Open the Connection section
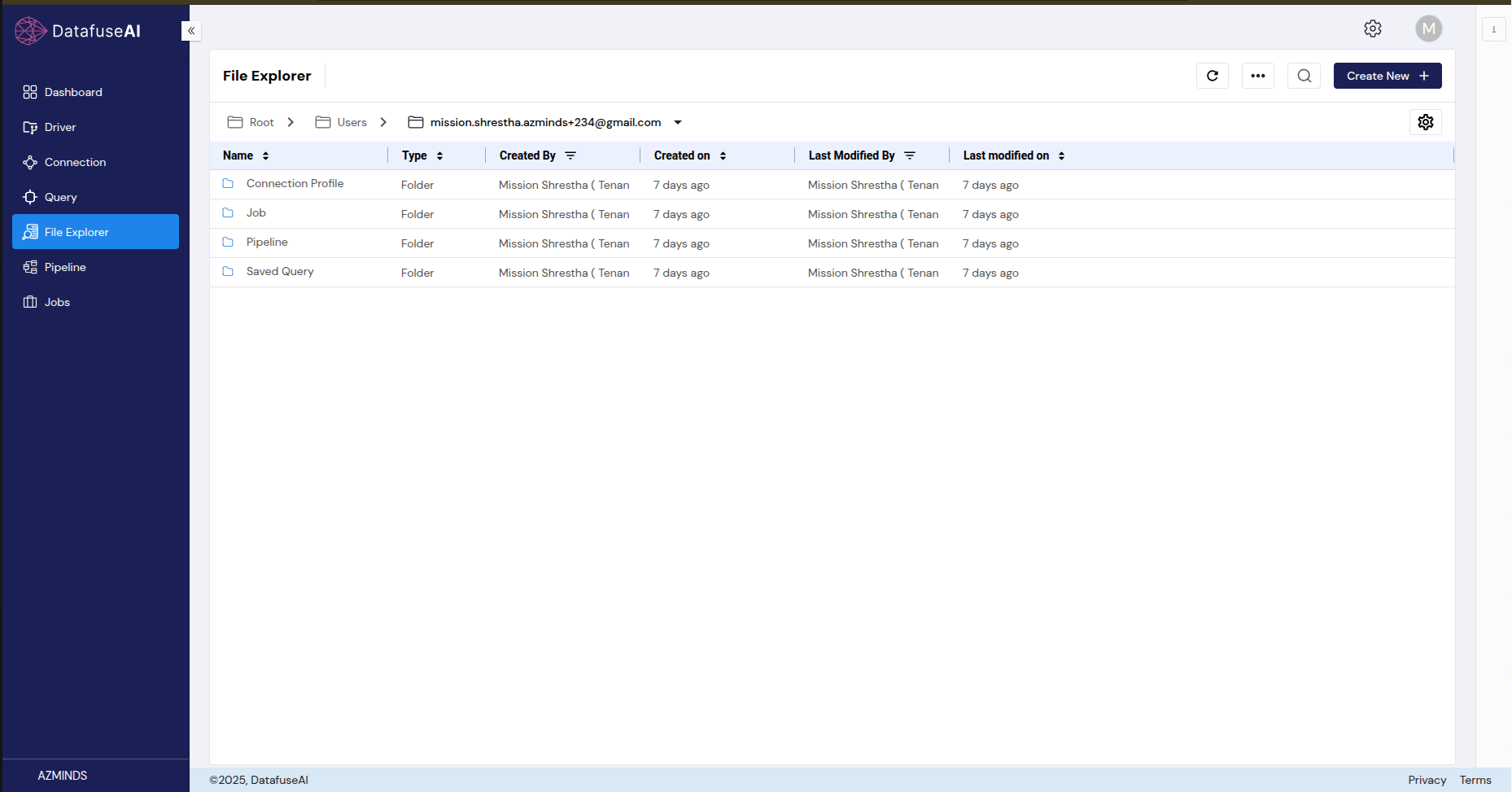Image resolution: width=1512 pixels, height=792 pixels. (x=74, y=162)
